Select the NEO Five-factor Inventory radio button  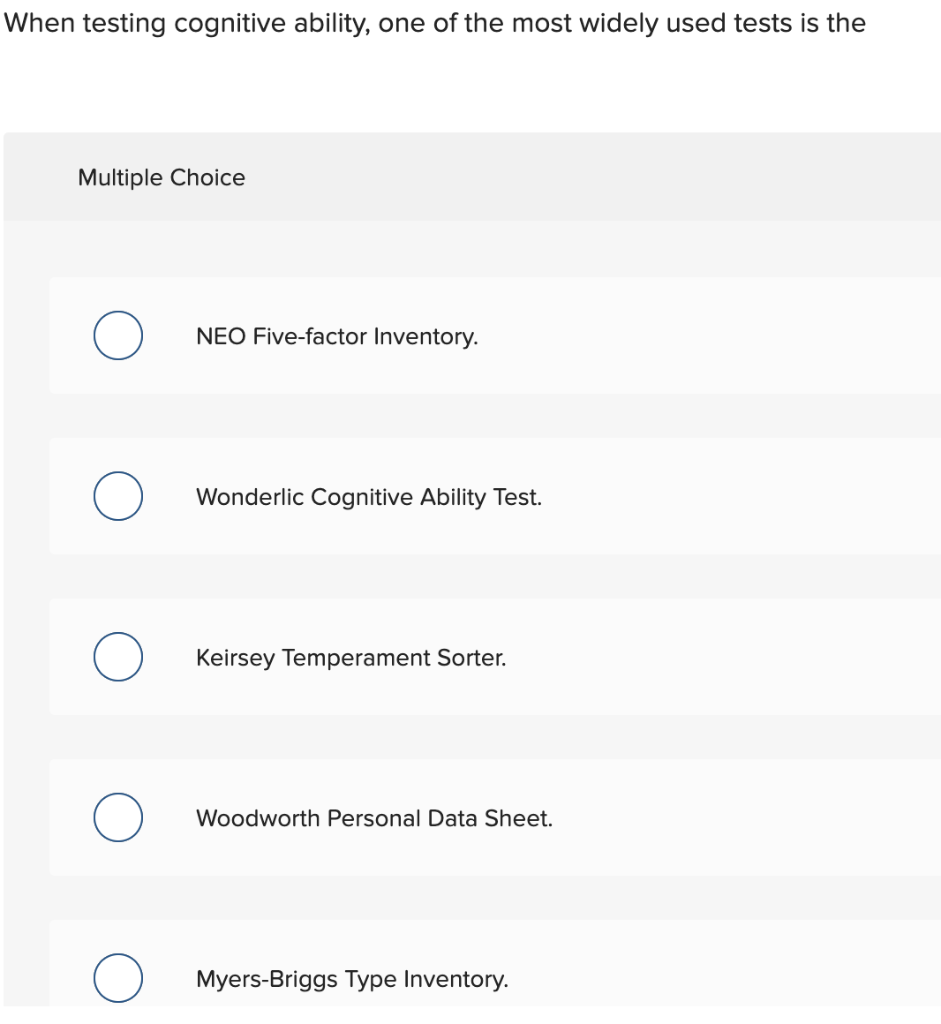pos(117,335)
